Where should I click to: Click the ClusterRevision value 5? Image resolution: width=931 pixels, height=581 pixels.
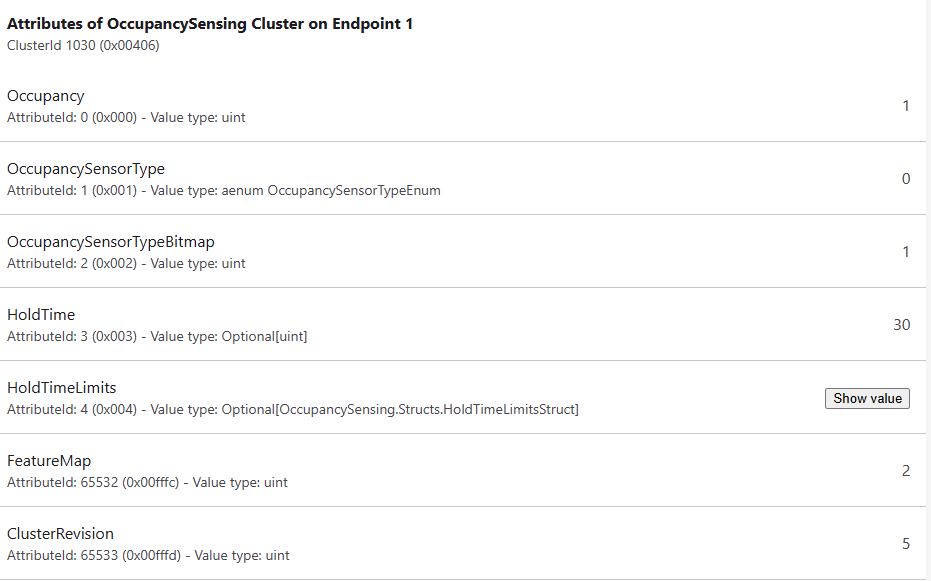coord(906,544)
